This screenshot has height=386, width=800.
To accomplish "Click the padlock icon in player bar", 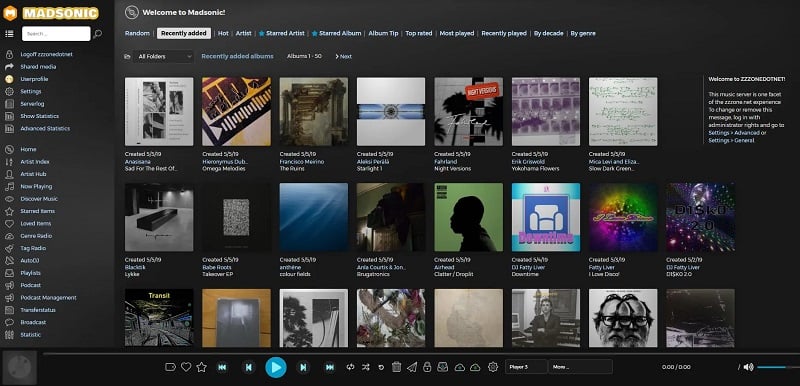I will [427, 367].
